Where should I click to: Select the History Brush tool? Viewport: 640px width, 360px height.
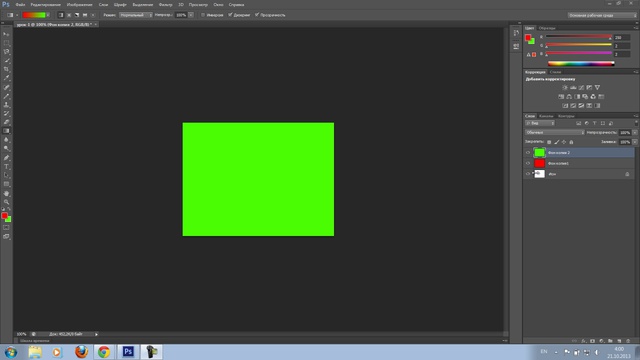tap(6, 113)
